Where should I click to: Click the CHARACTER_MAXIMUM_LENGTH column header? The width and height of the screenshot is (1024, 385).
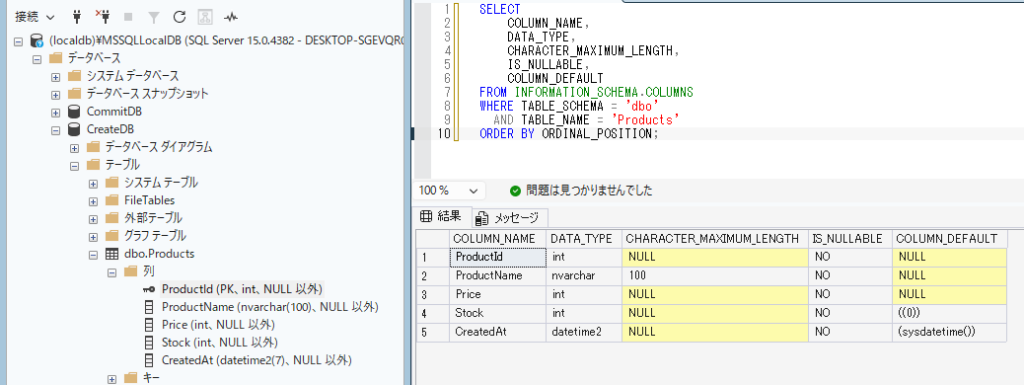715,238
